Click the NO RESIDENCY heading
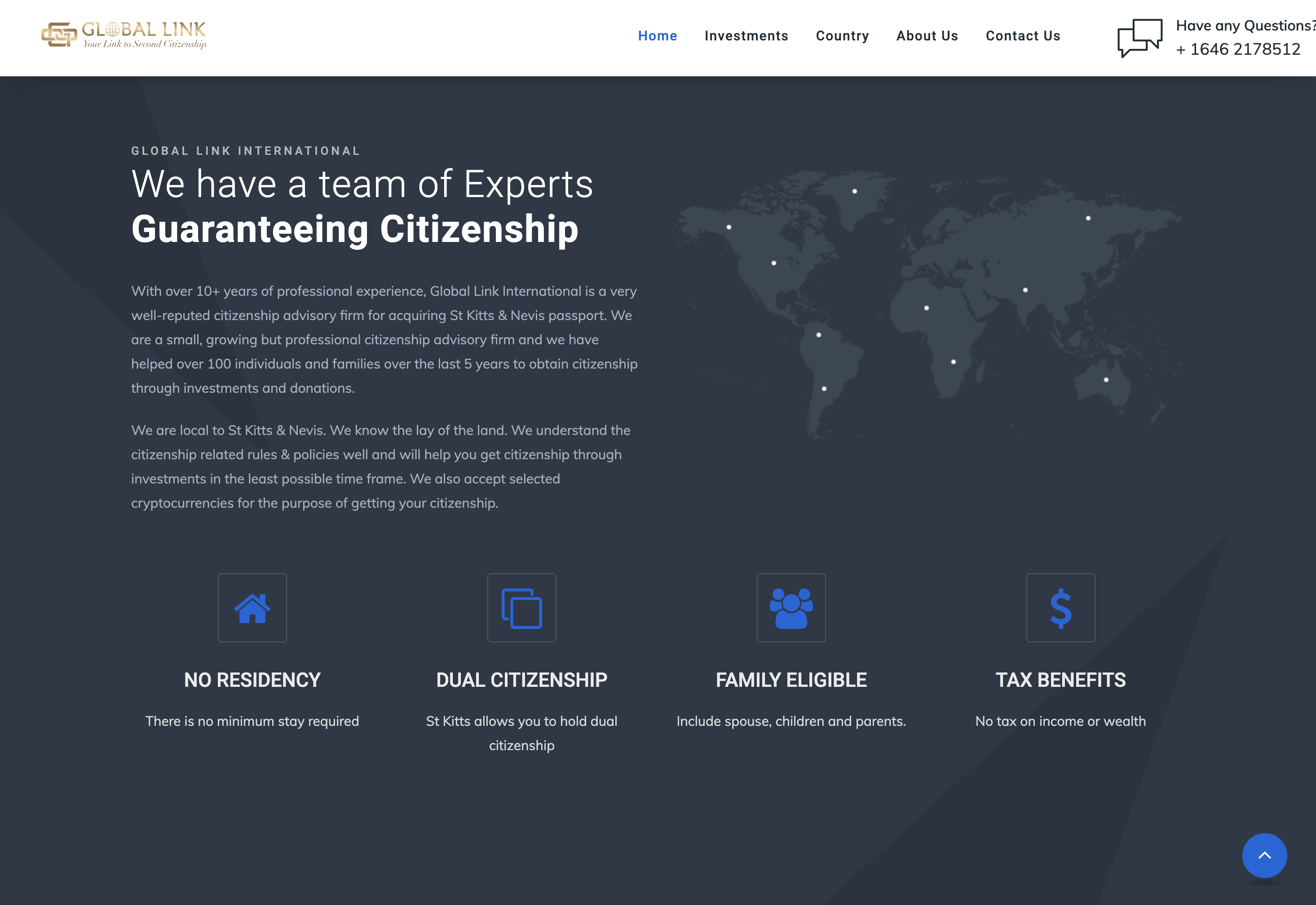 pyautogui.click(x=252, y=680)
